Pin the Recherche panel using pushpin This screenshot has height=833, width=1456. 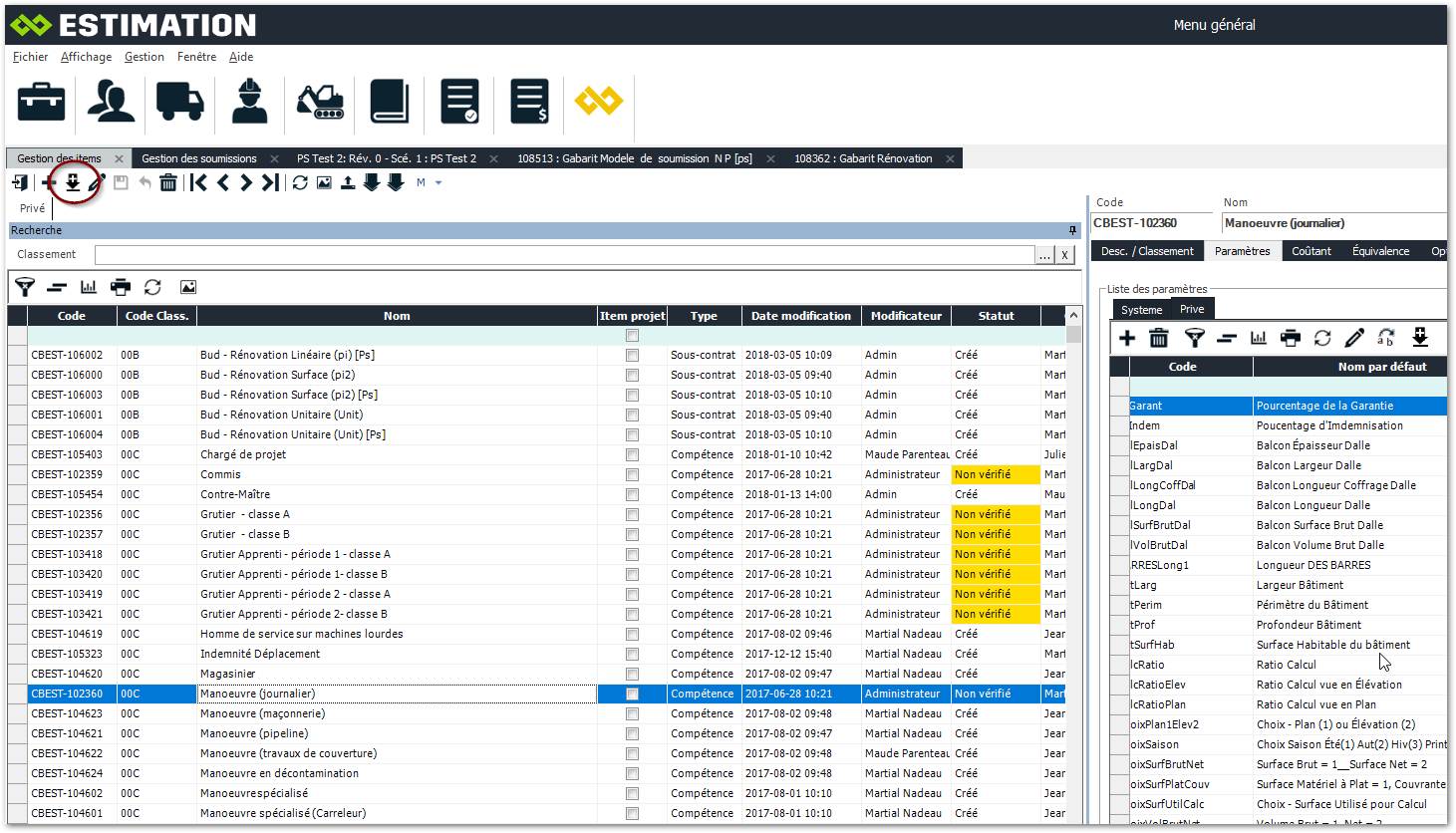pyautogui.click(x=1072, y=230)
